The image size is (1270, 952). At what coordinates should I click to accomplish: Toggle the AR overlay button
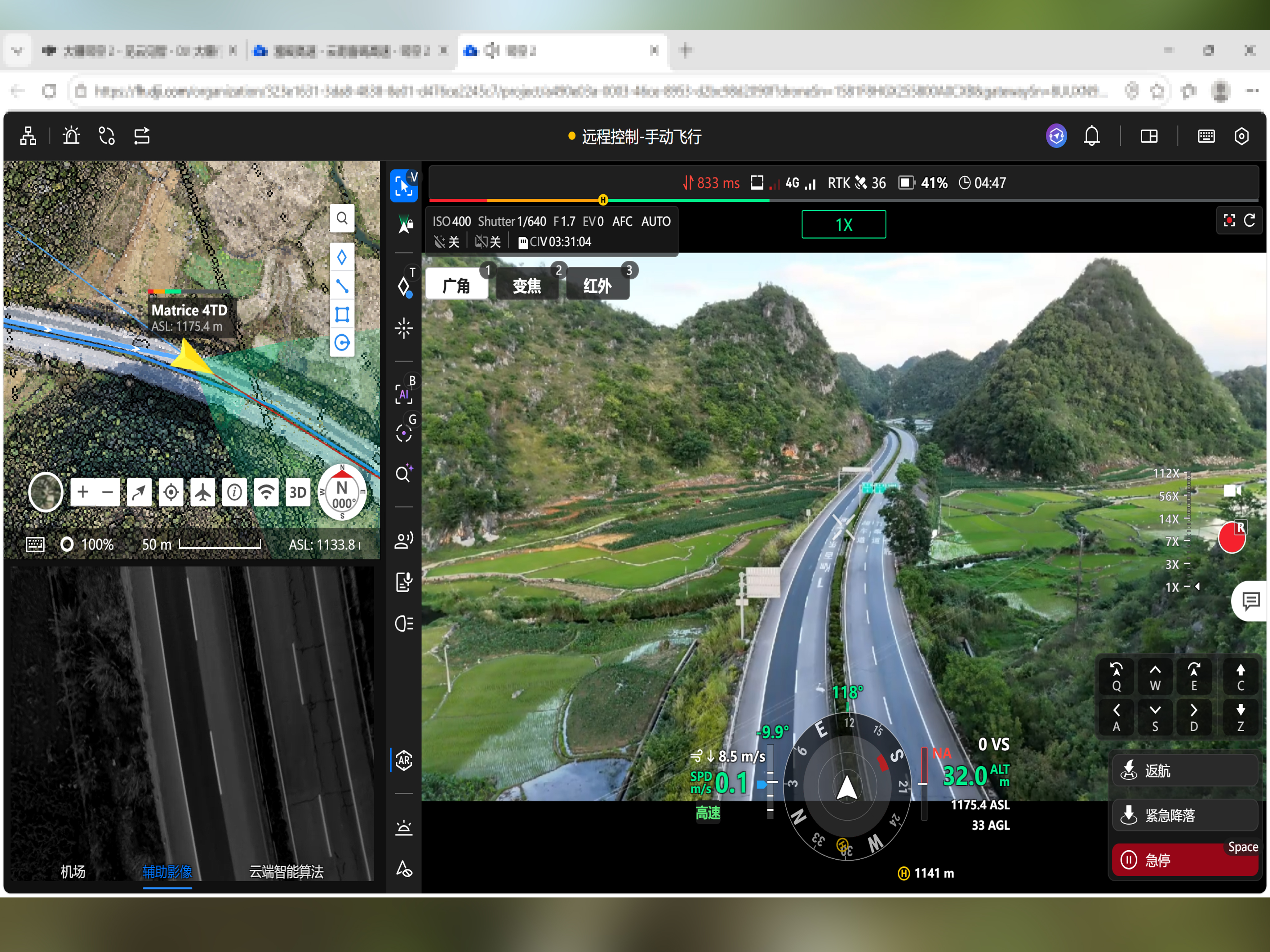pos(404,760)
